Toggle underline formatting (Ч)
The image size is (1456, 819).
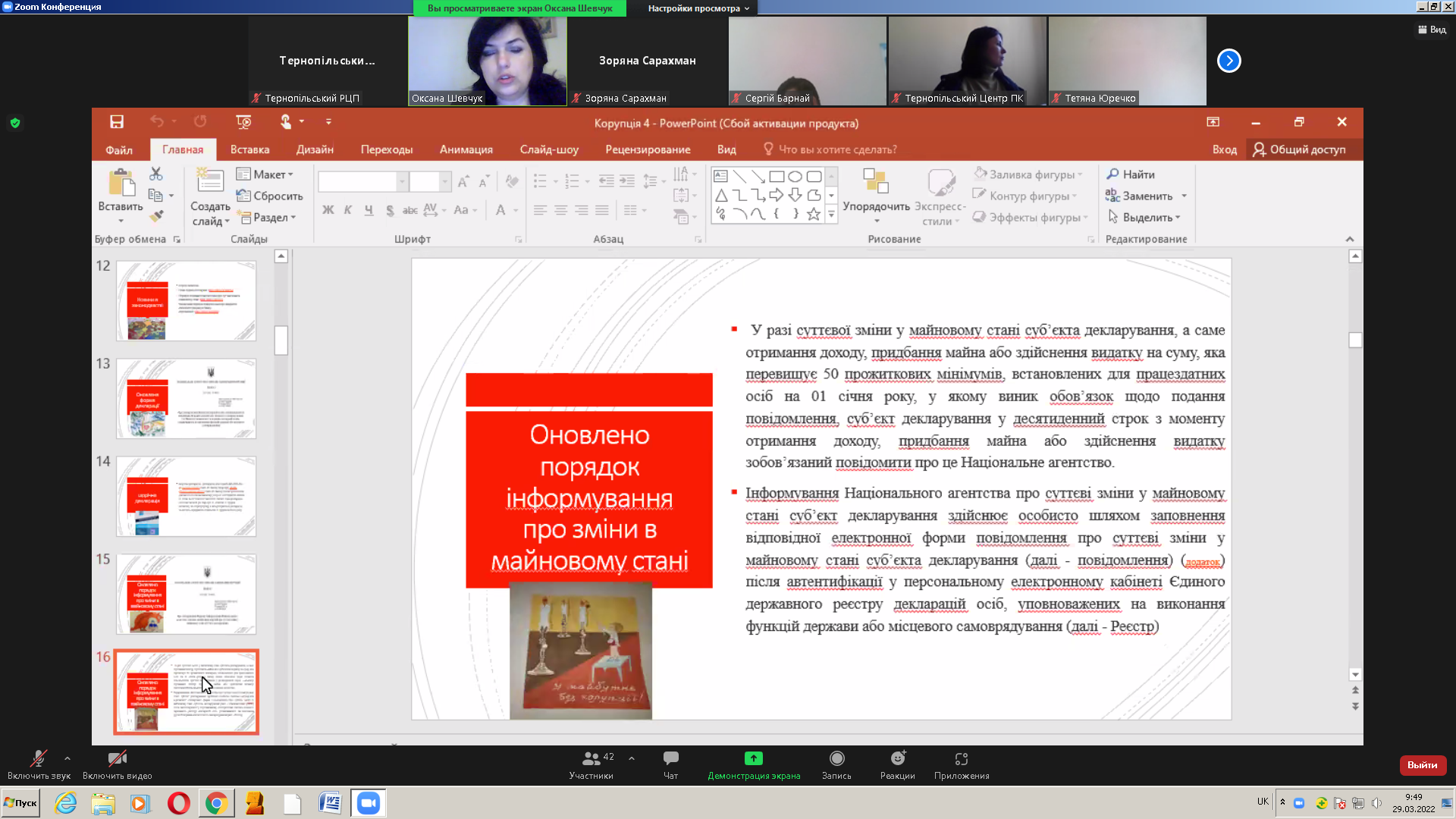(369, 210)
